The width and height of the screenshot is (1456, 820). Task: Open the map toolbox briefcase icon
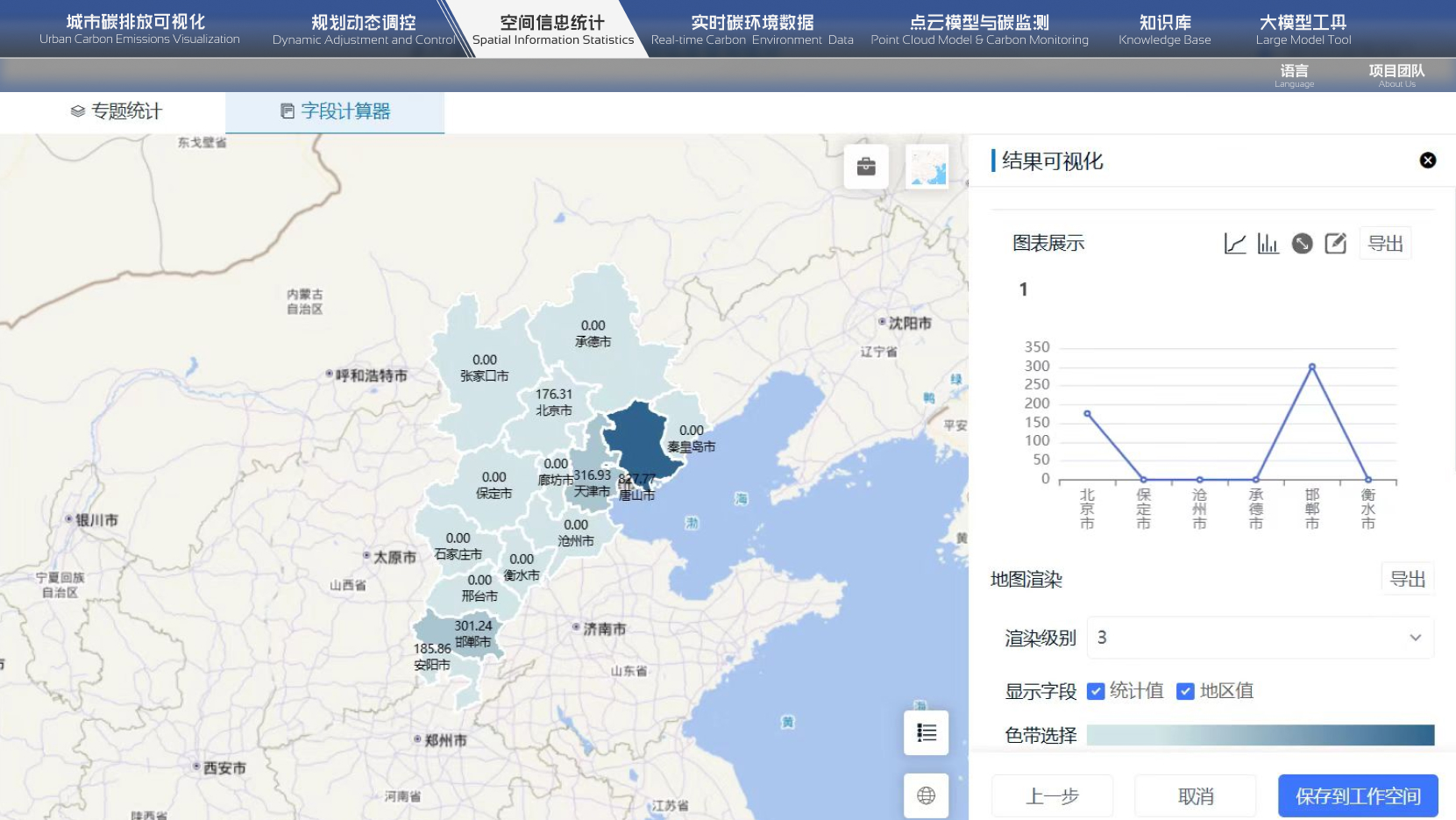[866, 167]
